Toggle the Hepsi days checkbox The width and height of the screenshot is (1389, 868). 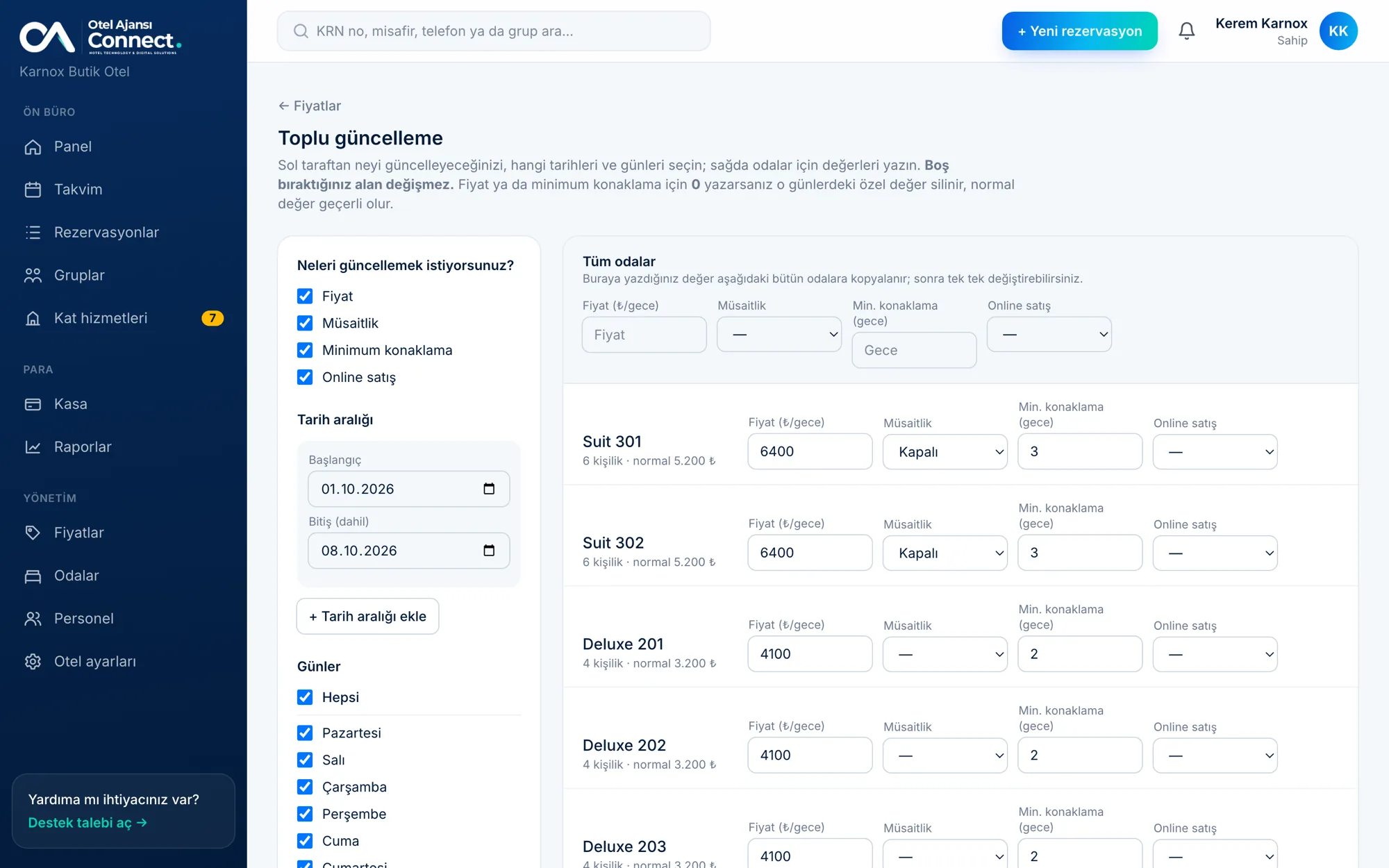pos(305,697)
